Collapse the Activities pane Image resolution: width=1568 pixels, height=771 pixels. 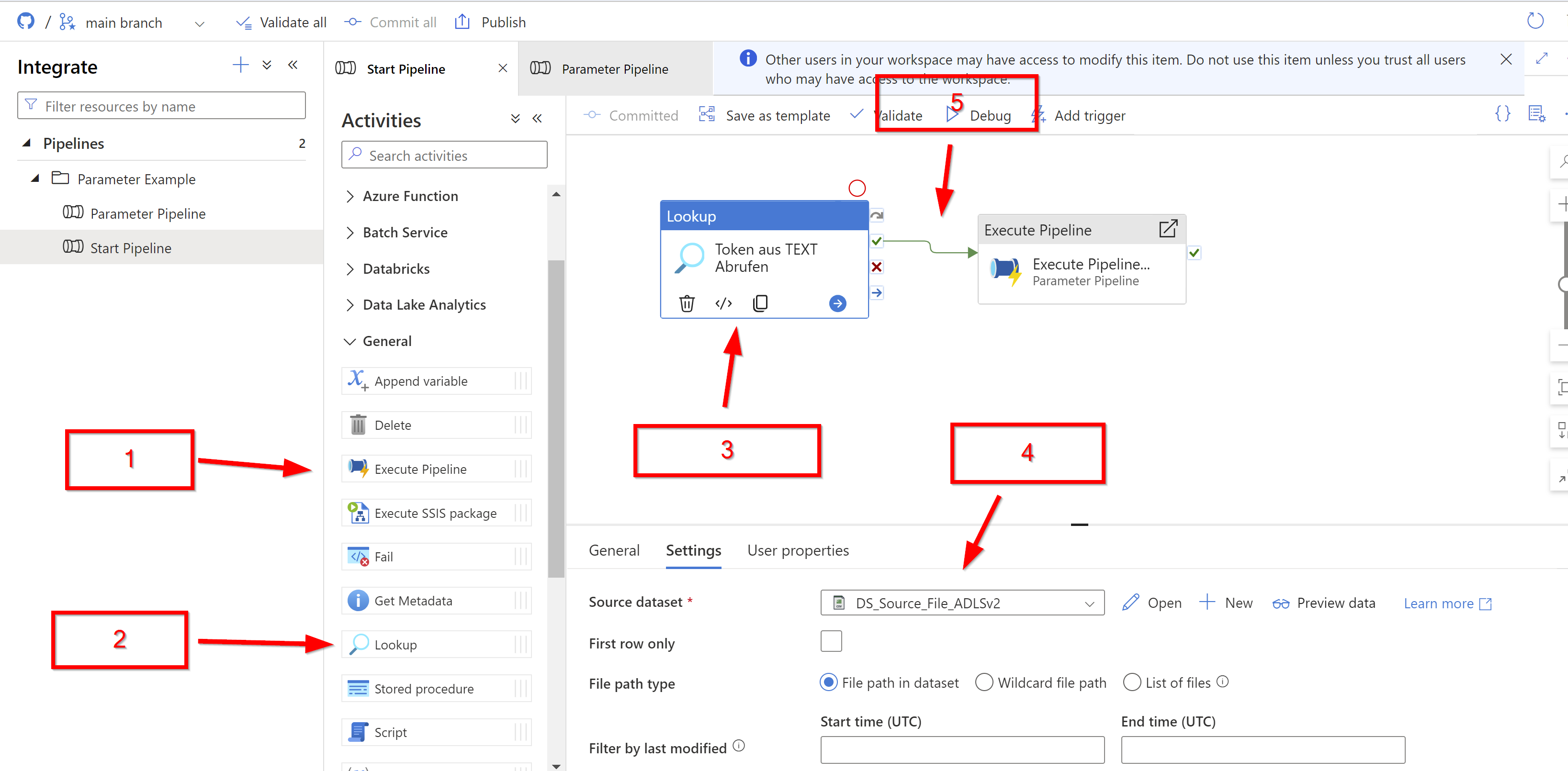click(x=537, y=119)
